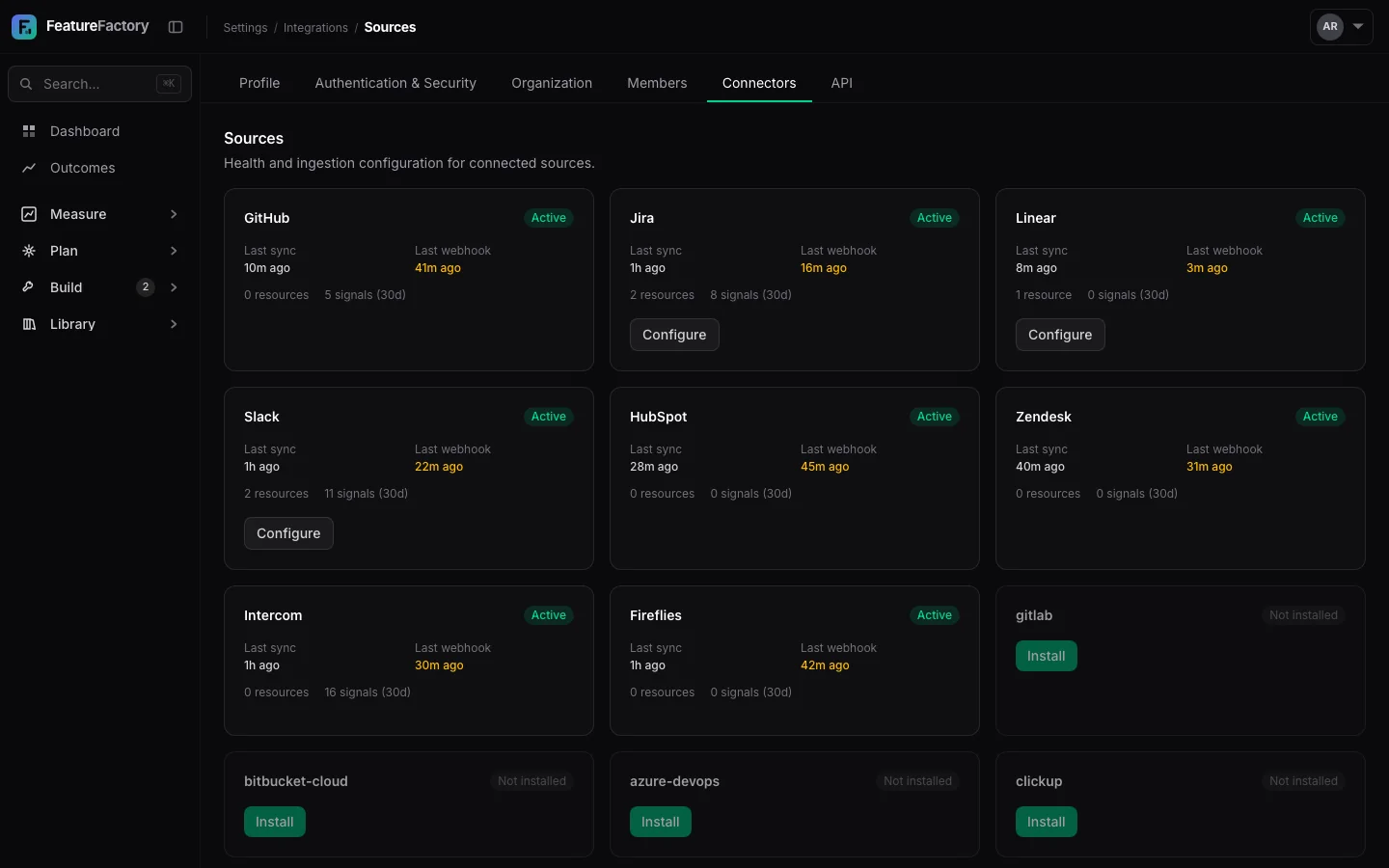Image resolution: width=1389 pixels, height=868 pixels.
Task: Expand the Measure section chevron
Action: pos(174,214)
